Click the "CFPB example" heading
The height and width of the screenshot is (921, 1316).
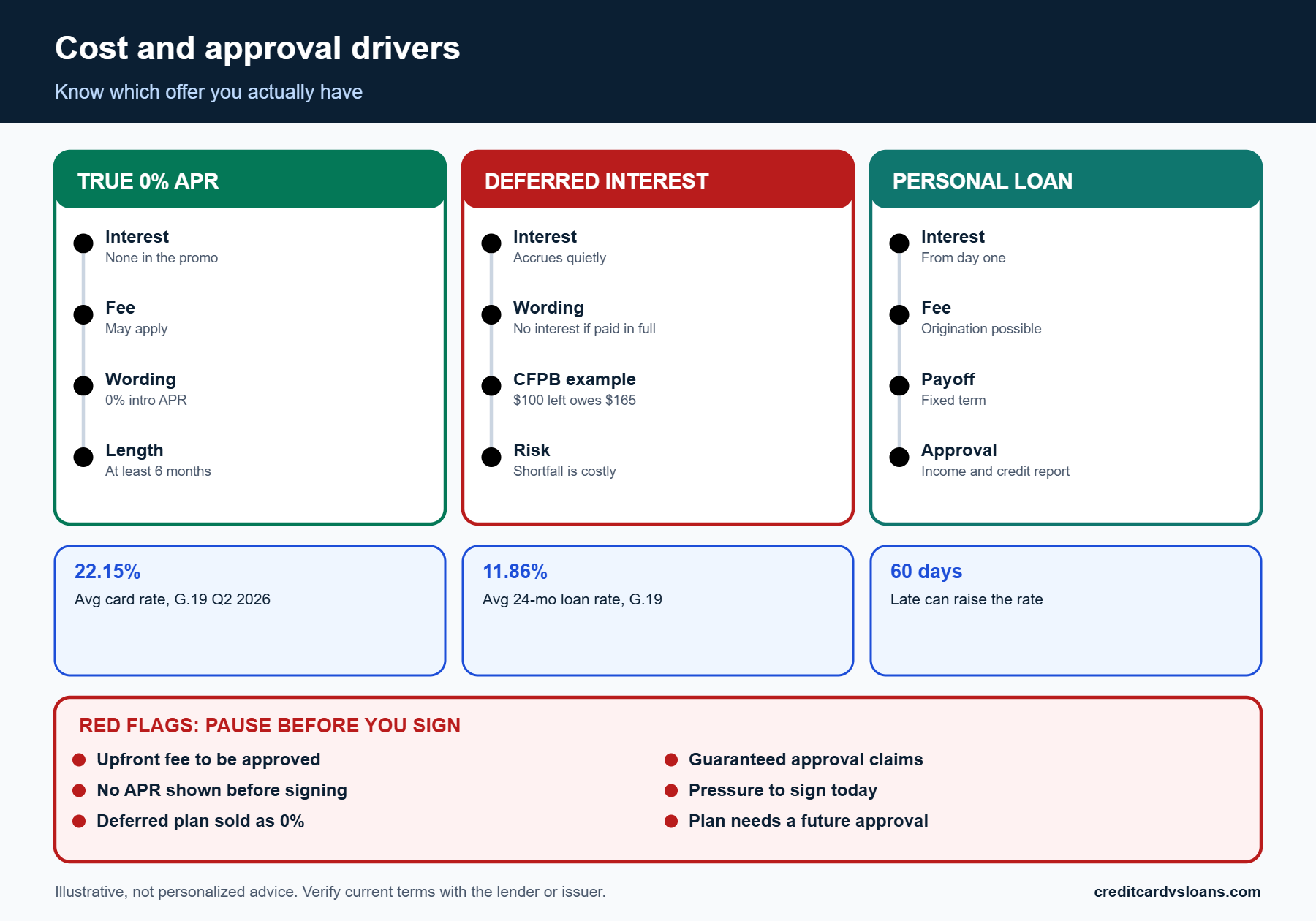(x=575, y=379)
